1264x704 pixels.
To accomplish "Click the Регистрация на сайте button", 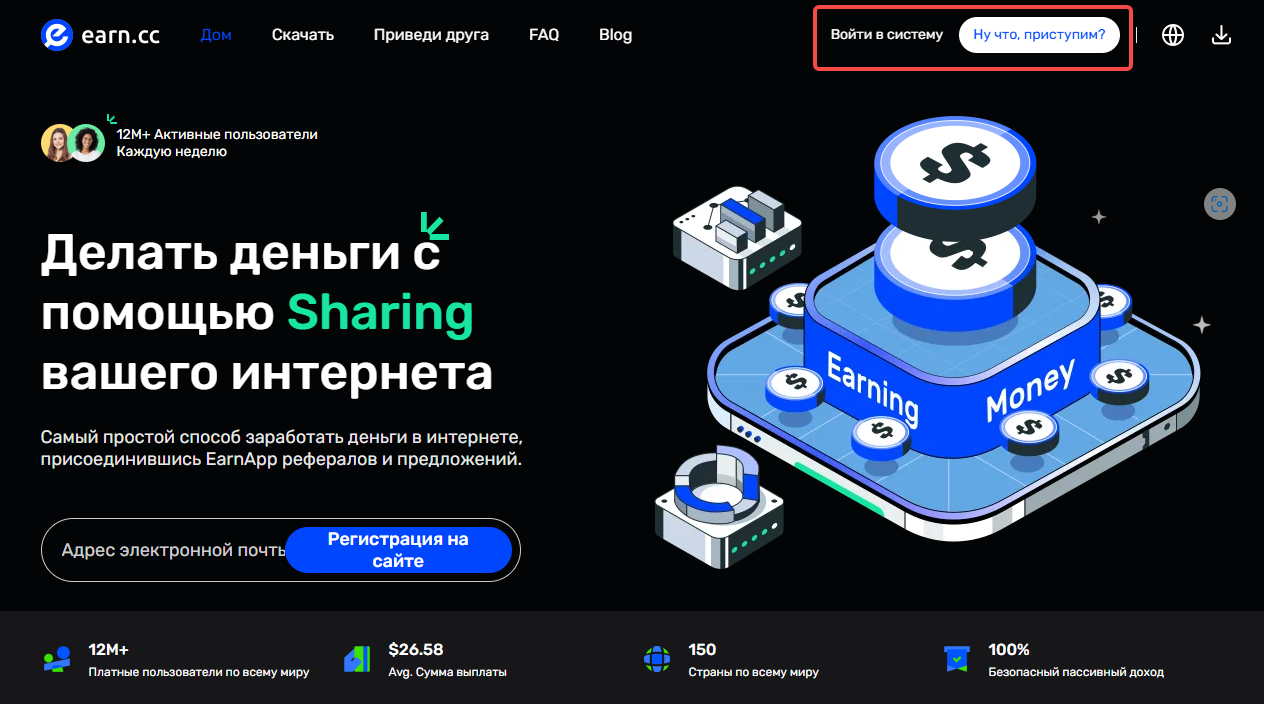I will point(398,550).
